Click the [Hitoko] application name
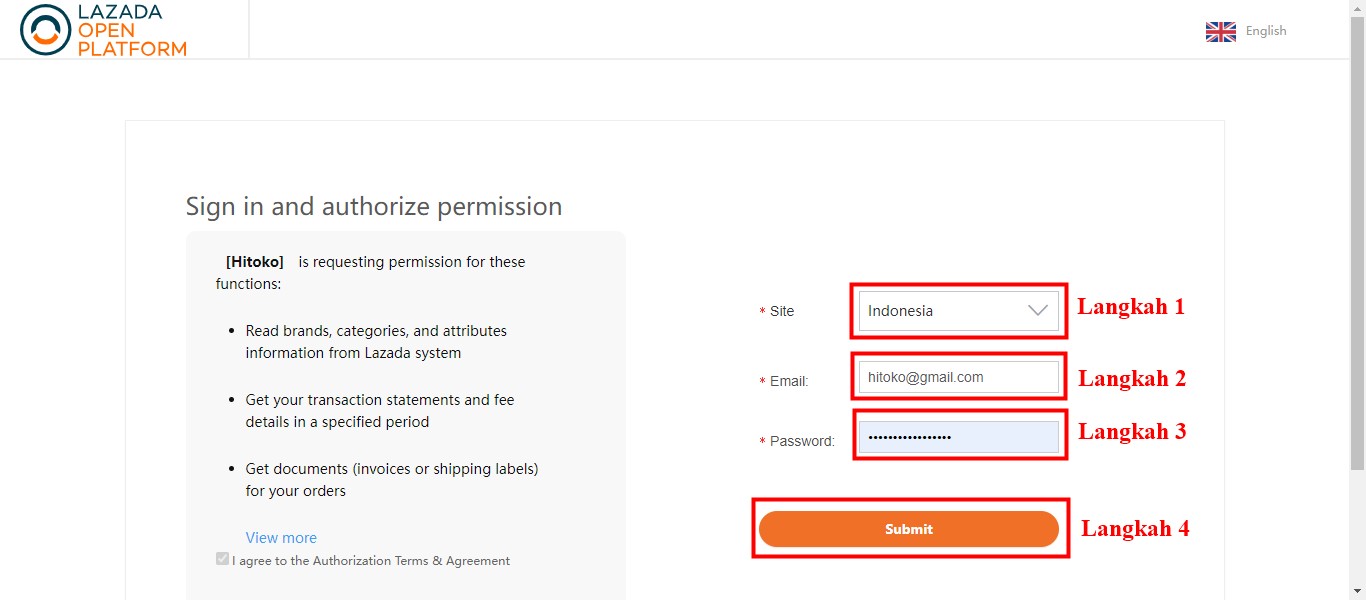The image size is (1366, 600). tap(255, 262)
